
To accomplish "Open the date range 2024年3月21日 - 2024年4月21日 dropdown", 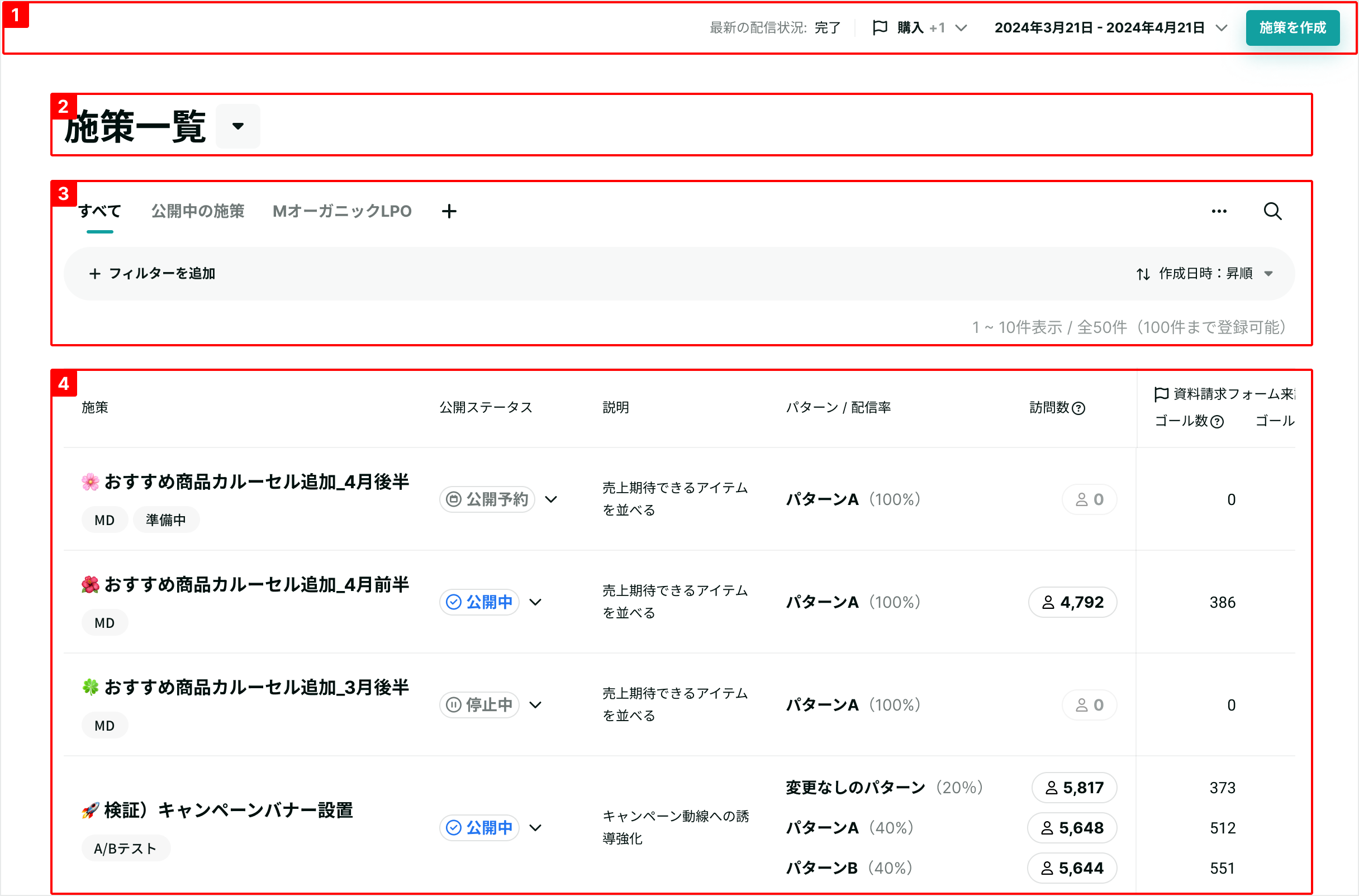I will coord(1110,27).
